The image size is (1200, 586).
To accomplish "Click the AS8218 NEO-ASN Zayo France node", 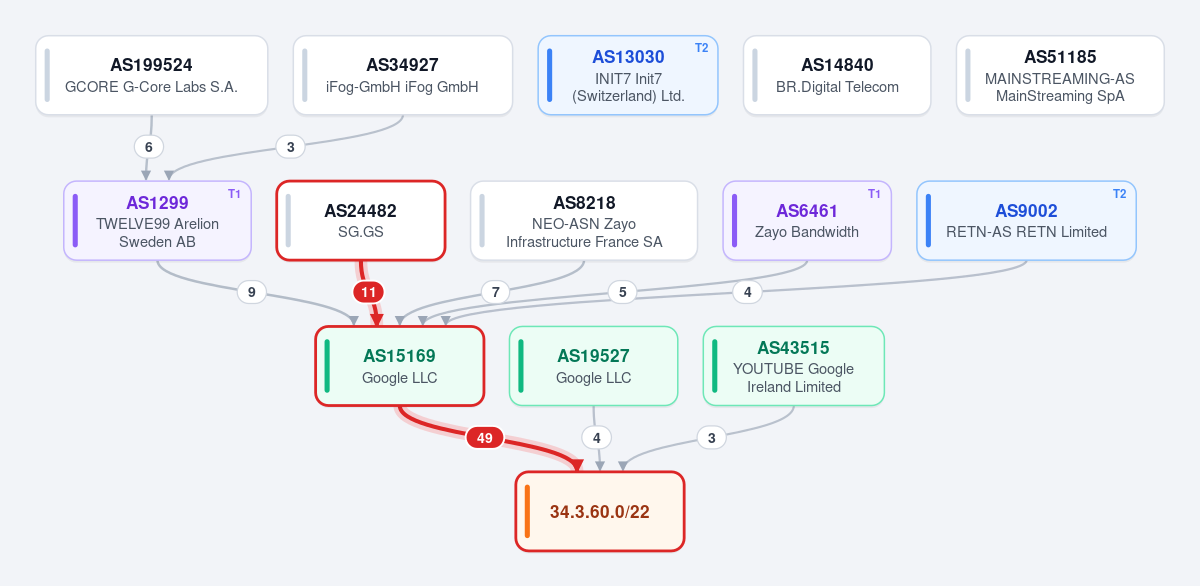I will 584,221.
